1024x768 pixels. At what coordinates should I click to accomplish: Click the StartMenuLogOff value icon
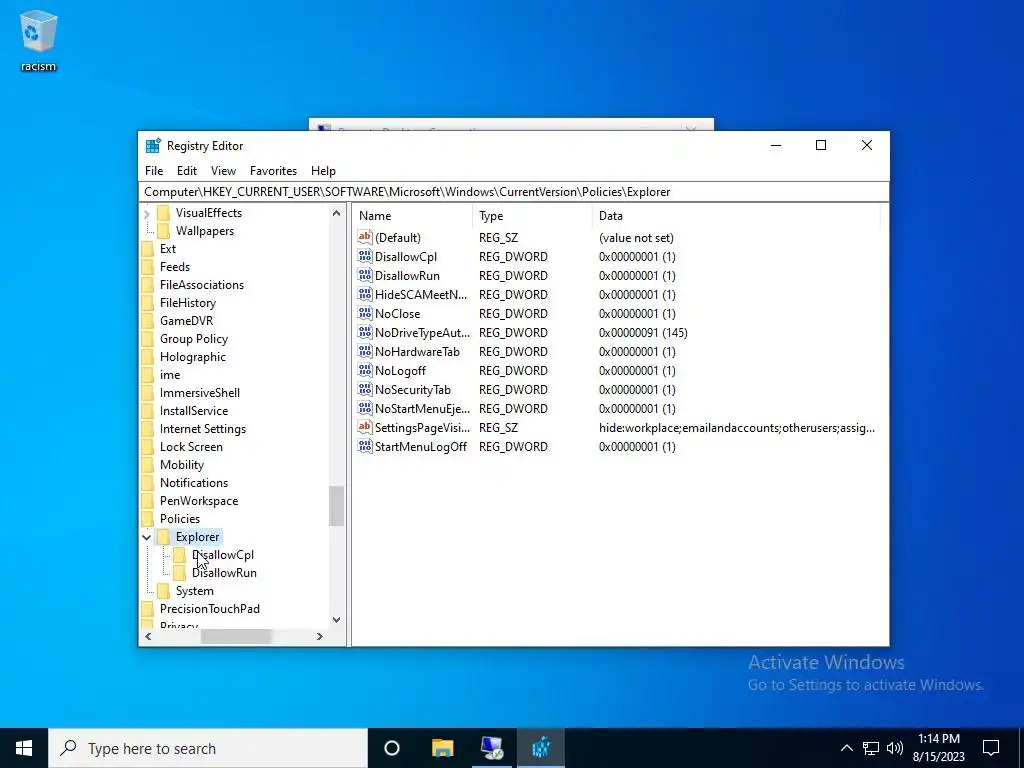[365, 446]
